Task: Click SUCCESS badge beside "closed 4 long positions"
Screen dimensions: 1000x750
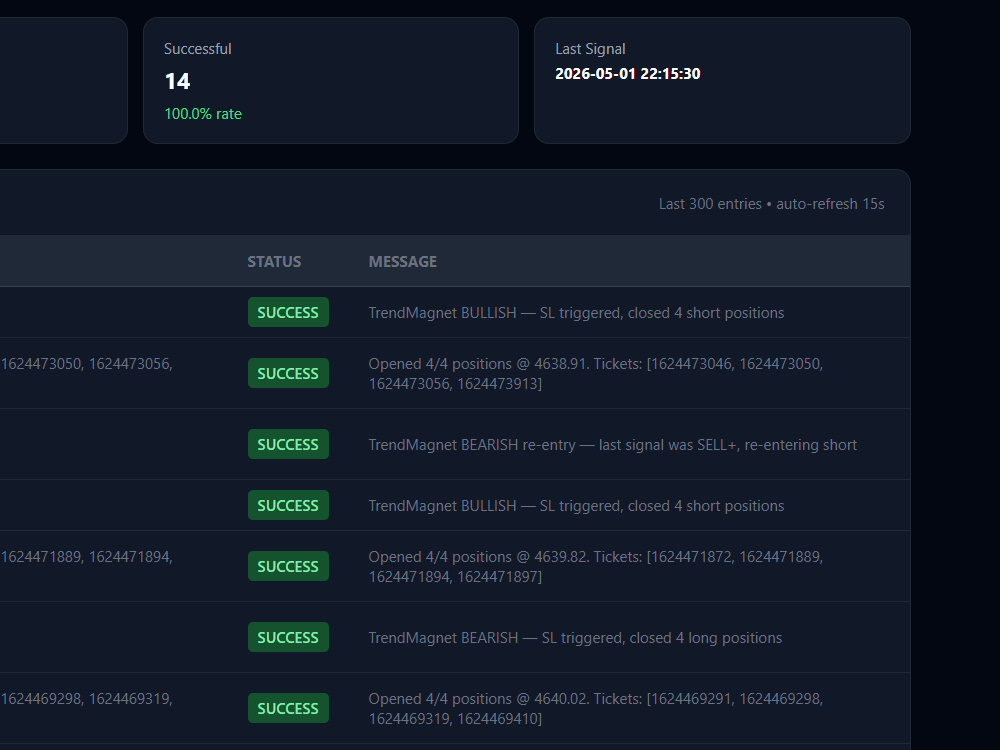Action: (x=288, y=636)
